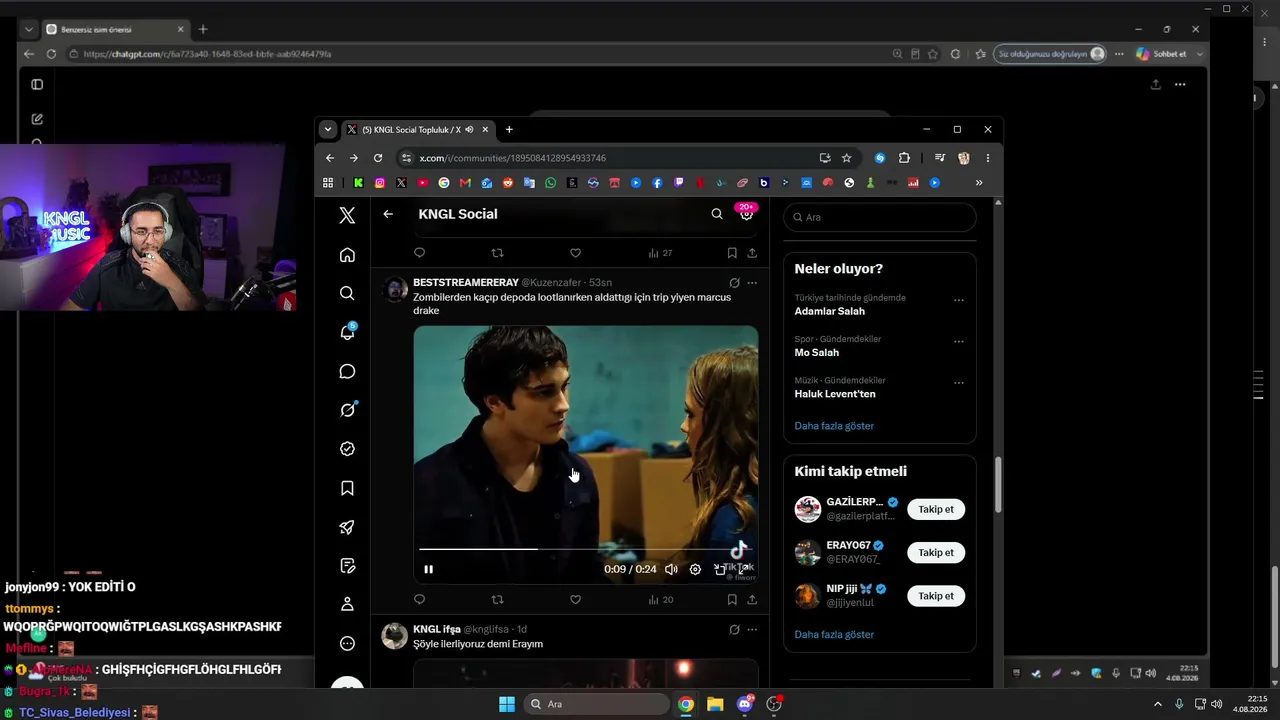This screenshot has height=720, width=1280.
Task: Open X notifications bell
Action: 347,332
